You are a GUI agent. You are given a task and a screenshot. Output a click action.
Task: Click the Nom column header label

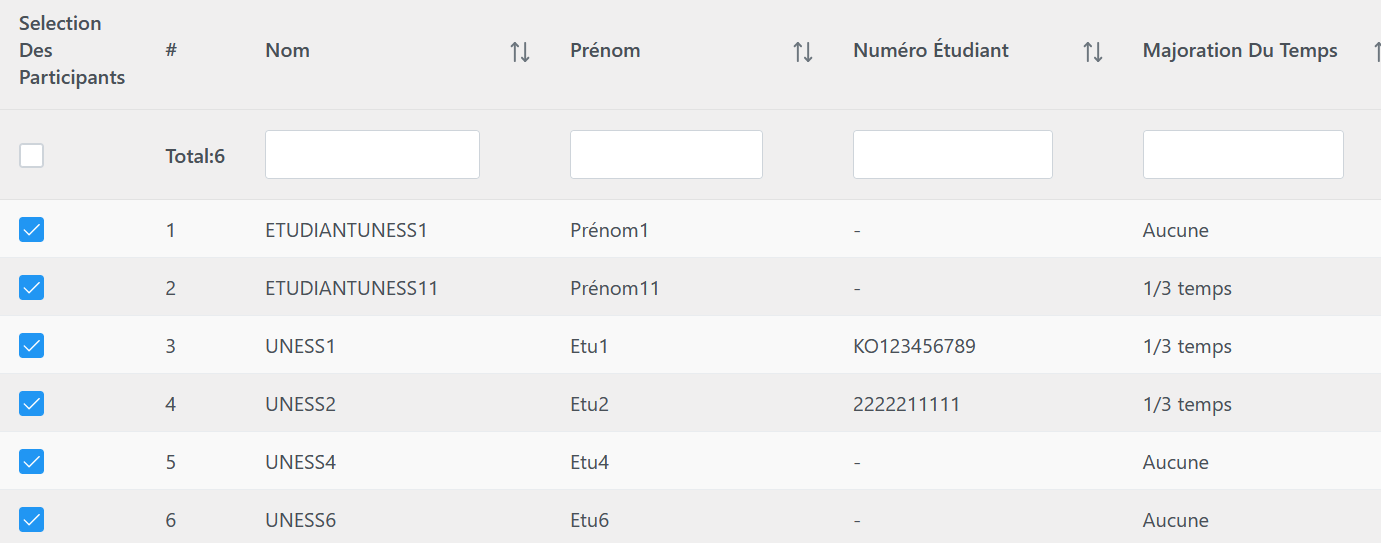point(288,51)
